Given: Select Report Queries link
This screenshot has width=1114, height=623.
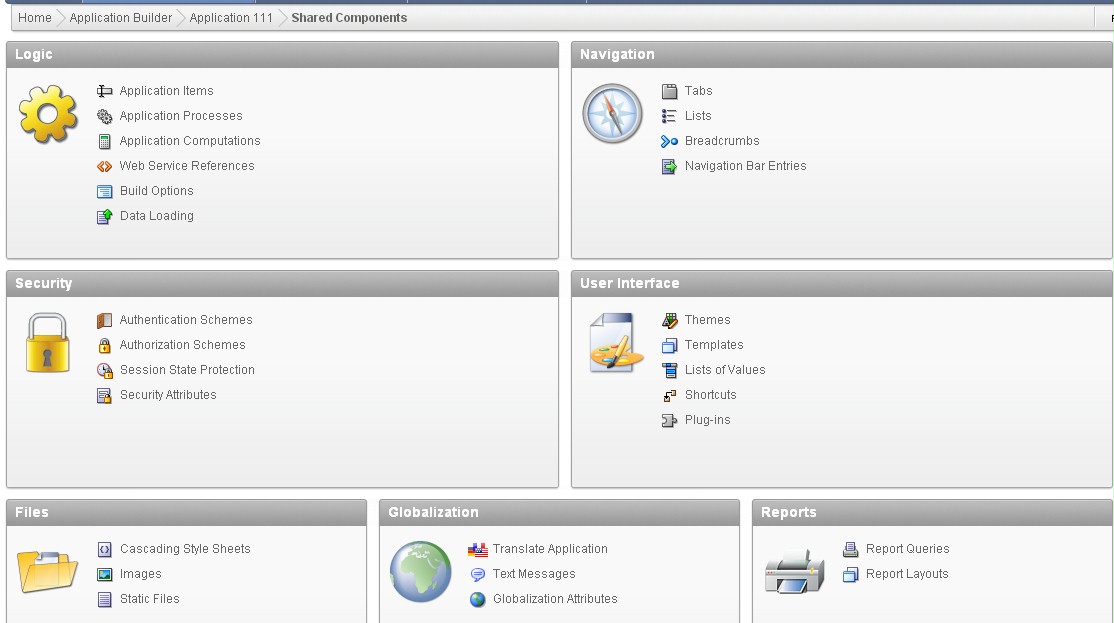Looking at the screenshot, I should (x=907, y=549).
